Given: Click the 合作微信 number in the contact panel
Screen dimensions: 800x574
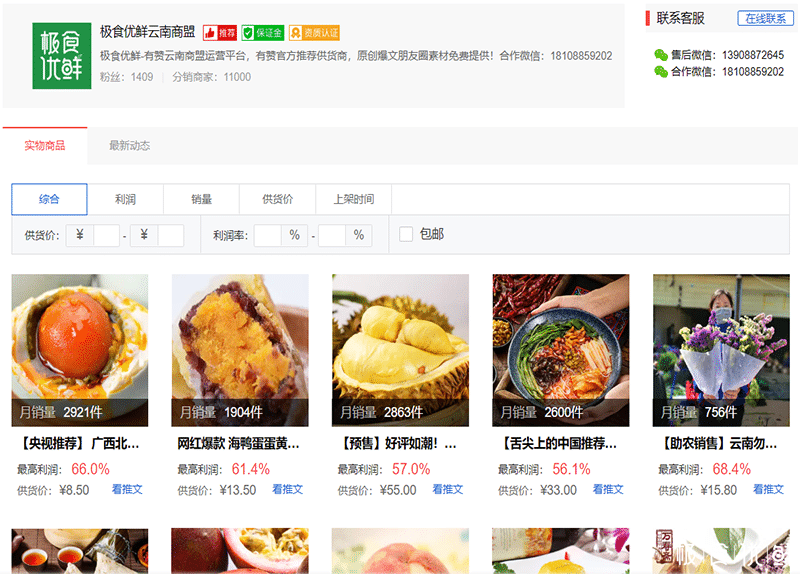Looking at the screenshot, I should (x=753, y=71).
